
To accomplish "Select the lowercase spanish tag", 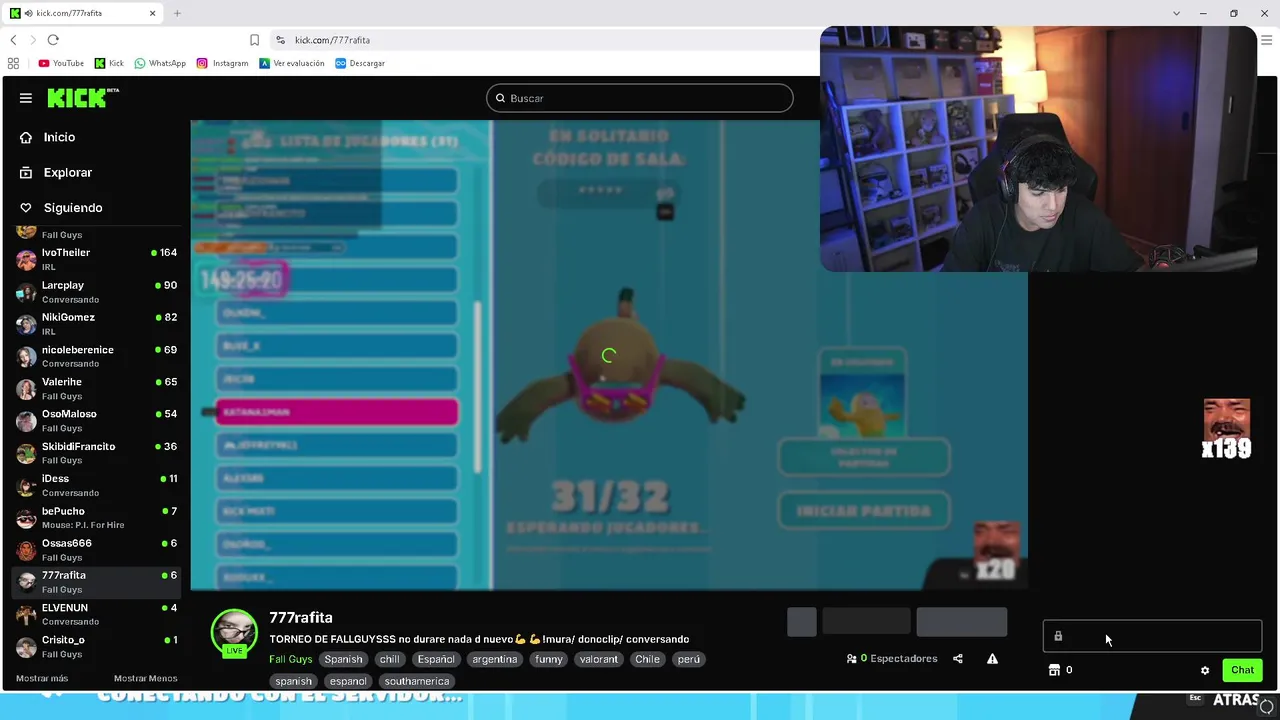I will (x=294, y=681).
